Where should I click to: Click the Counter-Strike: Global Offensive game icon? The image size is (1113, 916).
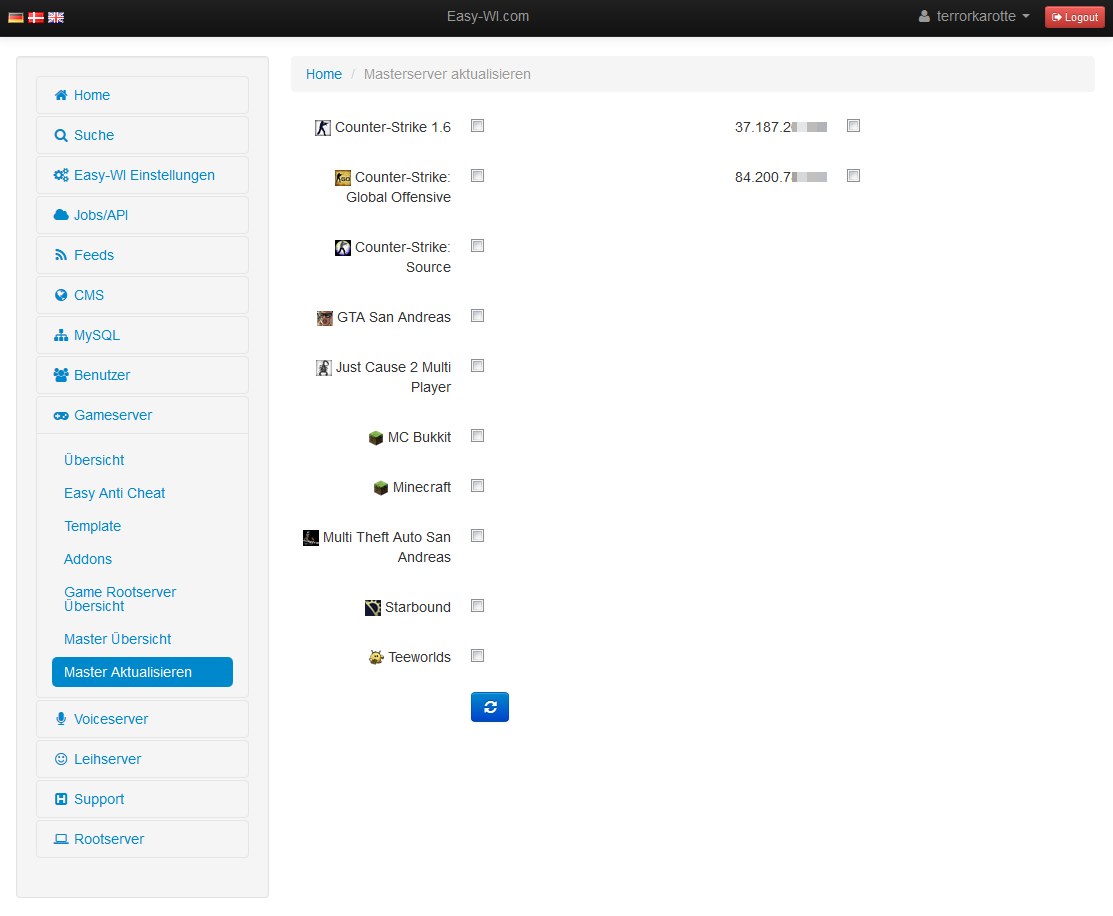(x=341, y=177)
